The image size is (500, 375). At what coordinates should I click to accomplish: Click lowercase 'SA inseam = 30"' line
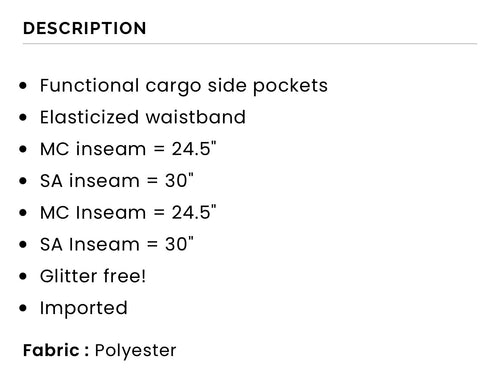coord(117,181)
